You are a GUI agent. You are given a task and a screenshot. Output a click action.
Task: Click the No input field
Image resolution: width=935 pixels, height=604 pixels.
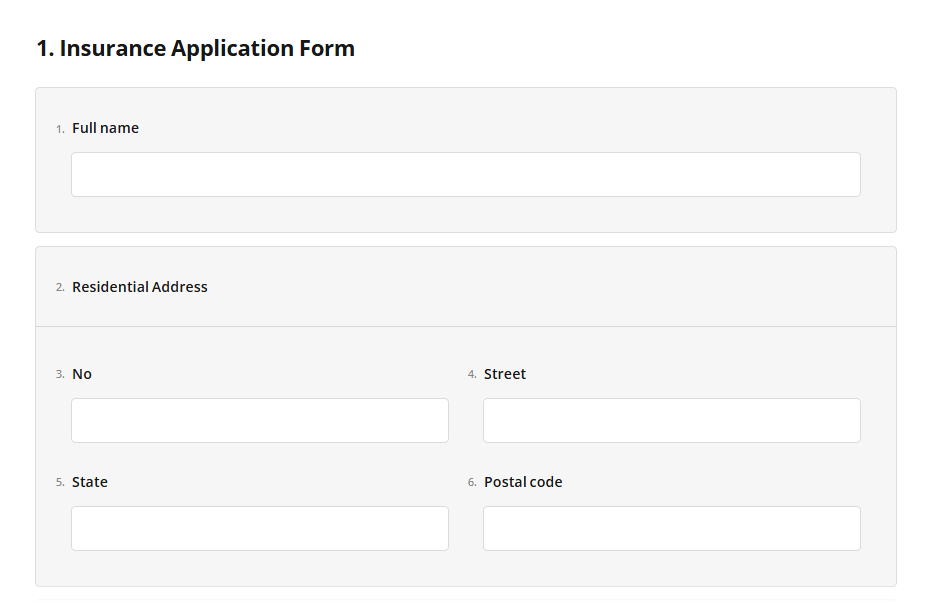pos(259,420)
